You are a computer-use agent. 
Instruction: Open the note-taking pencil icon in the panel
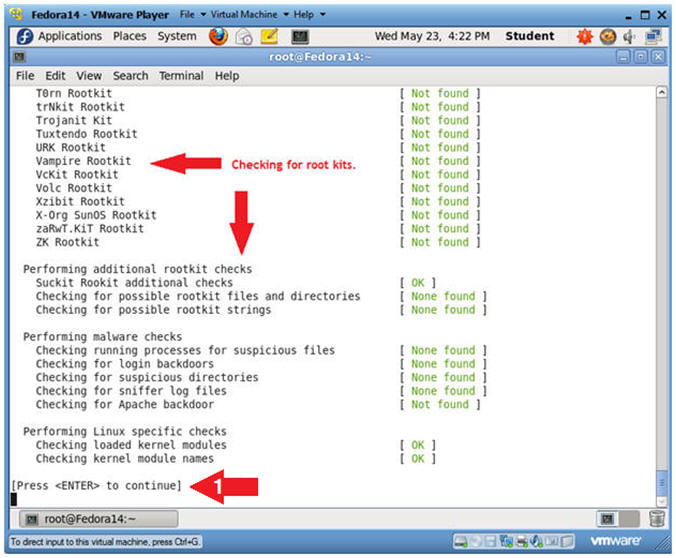coord(270,36)
